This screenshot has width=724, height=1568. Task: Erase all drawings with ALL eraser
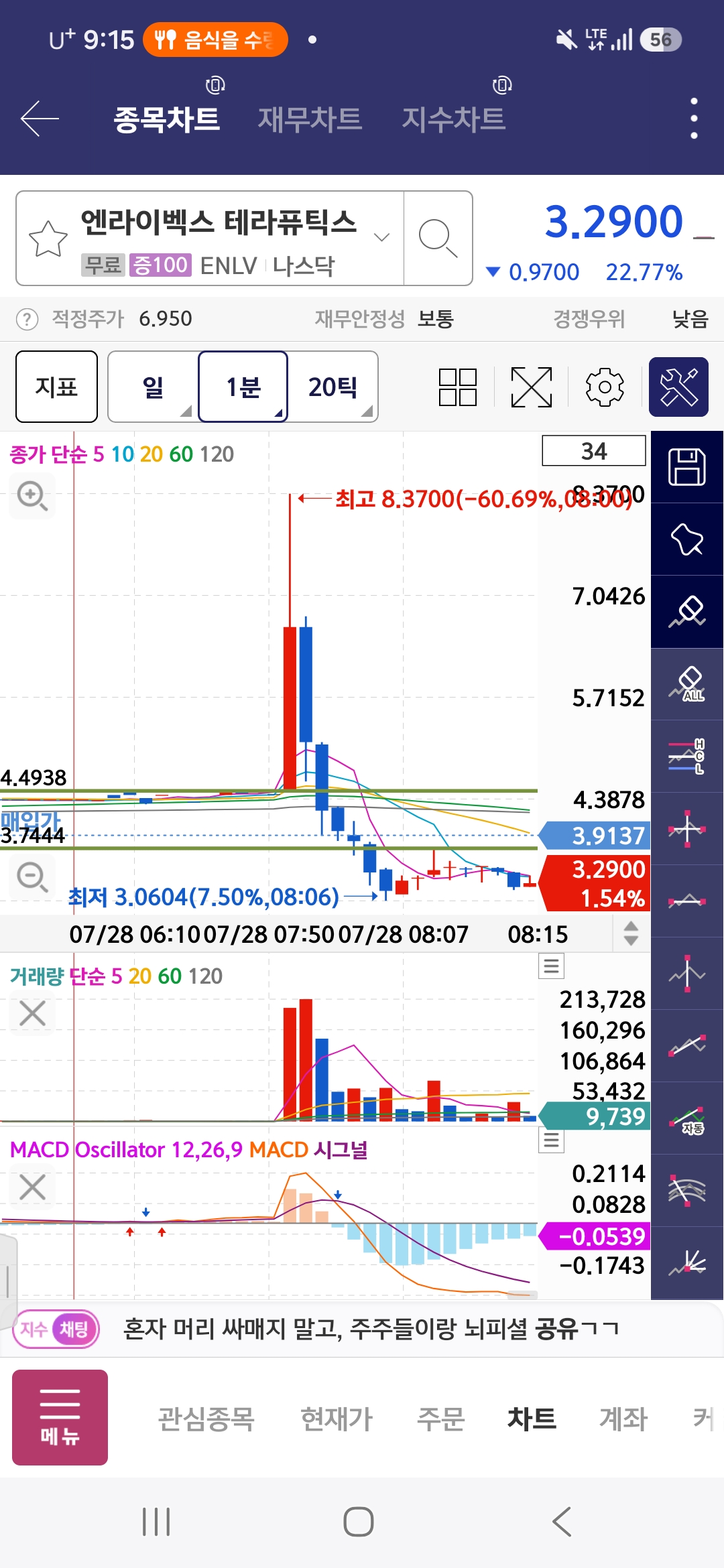point(687,684)
